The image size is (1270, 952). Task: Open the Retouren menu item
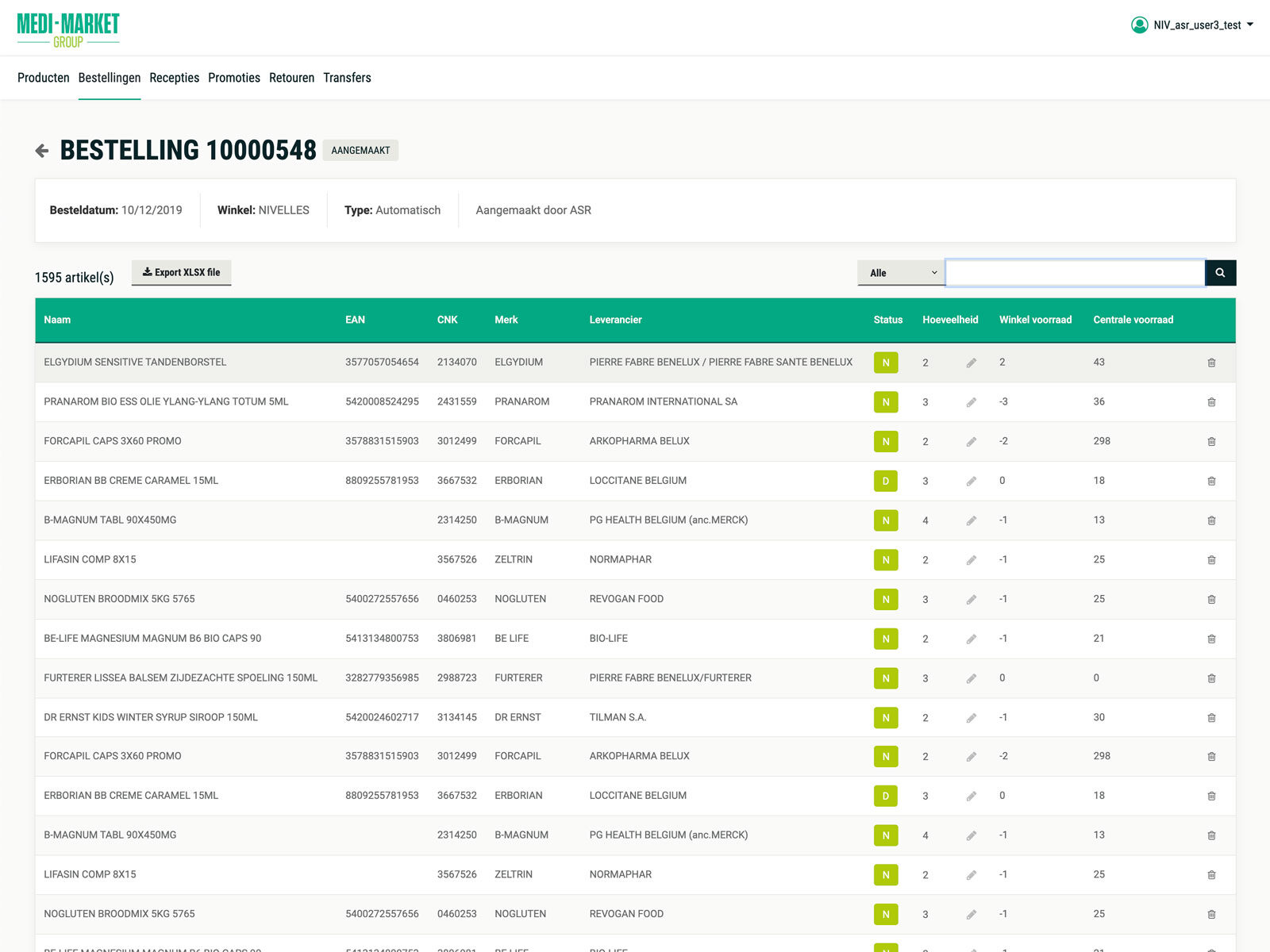pos(291,78)
